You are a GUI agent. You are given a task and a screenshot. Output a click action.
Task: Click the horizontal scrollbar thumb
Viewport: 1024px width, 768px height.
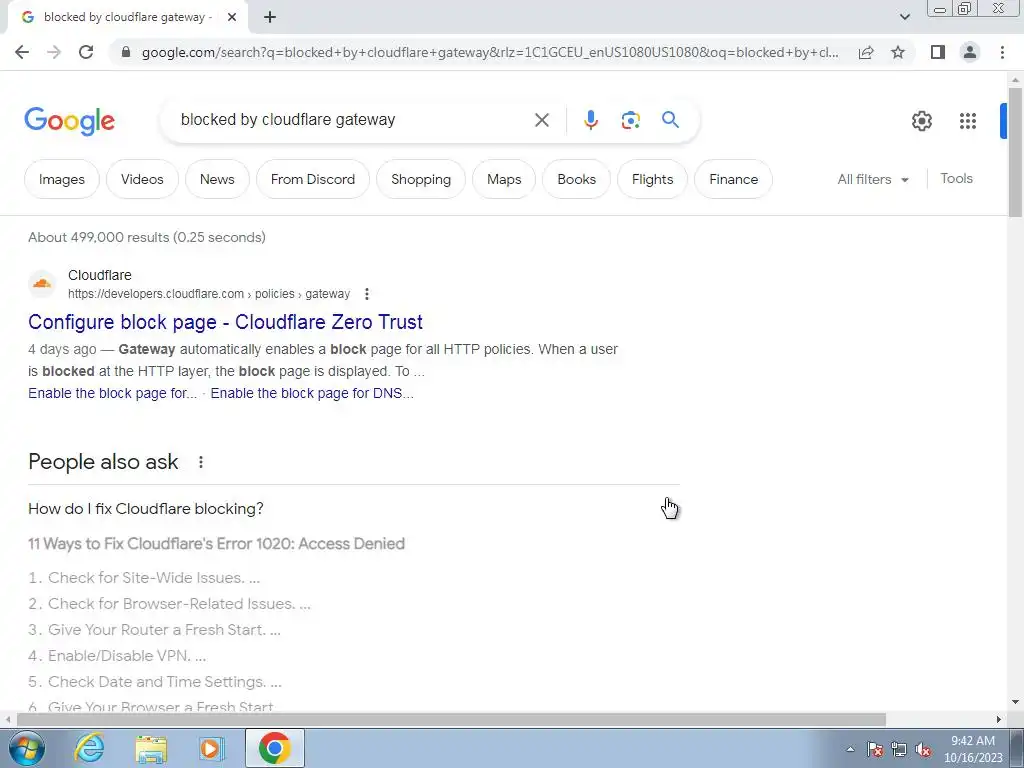451,719
